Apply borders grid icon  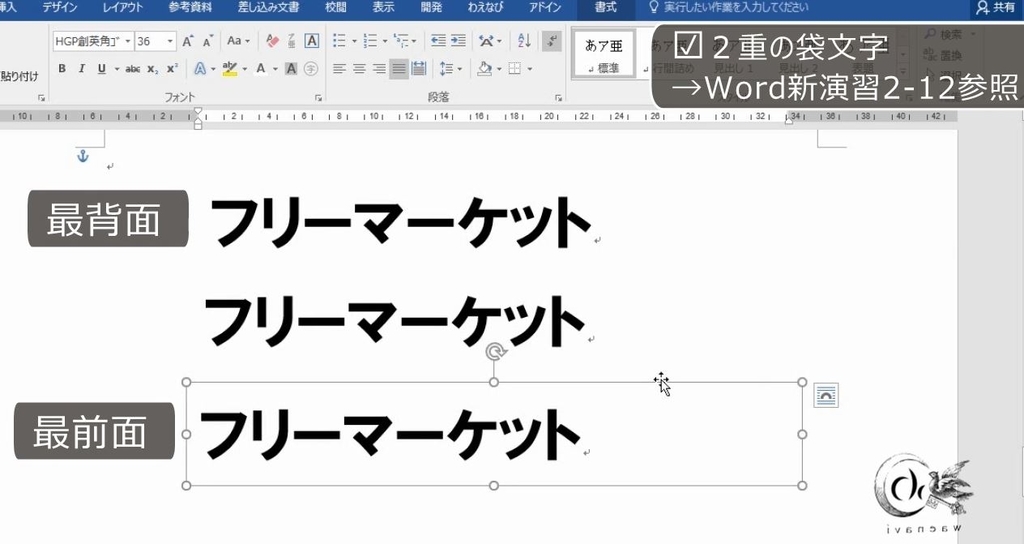(515, 69)
